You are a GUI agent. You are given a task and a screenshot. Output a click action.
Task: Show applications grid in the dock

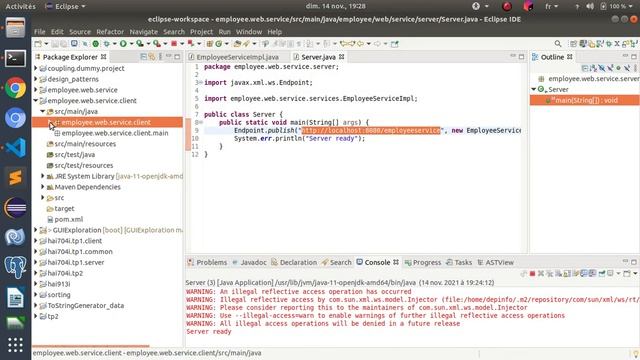point(16,345)
